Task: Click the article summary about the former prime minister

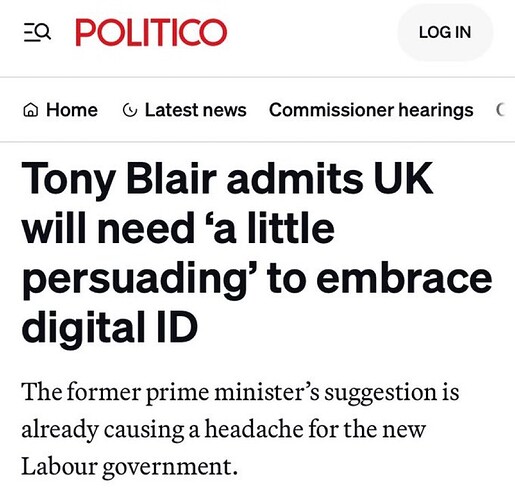Action: click(240, 429)
